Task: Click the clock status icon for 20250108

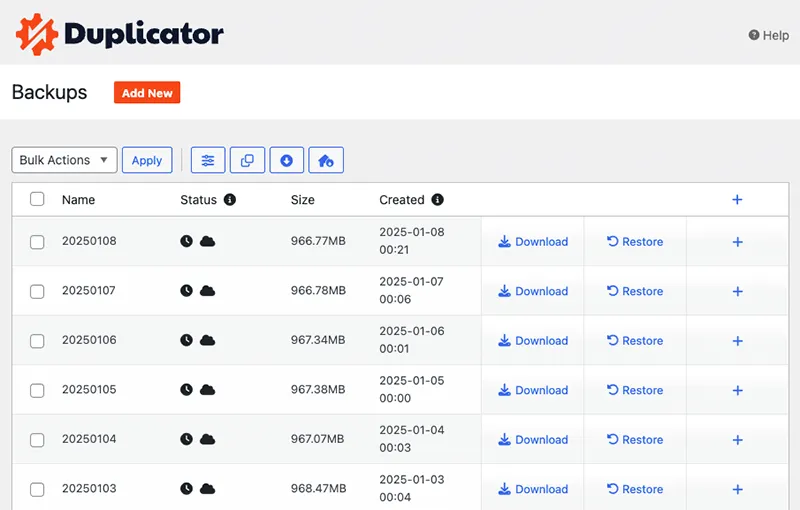Action: coord(186,241)
